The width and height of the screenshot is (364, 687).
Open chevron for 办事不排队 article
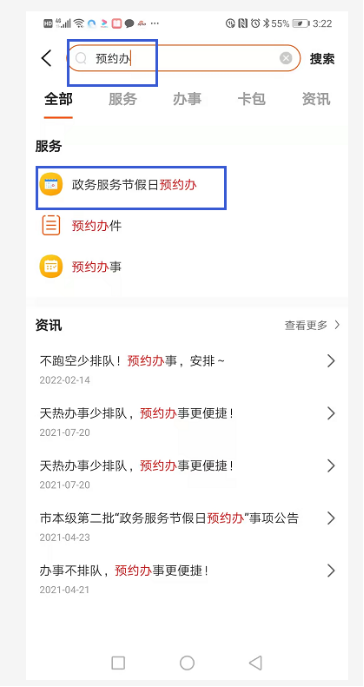pos(331,570)
